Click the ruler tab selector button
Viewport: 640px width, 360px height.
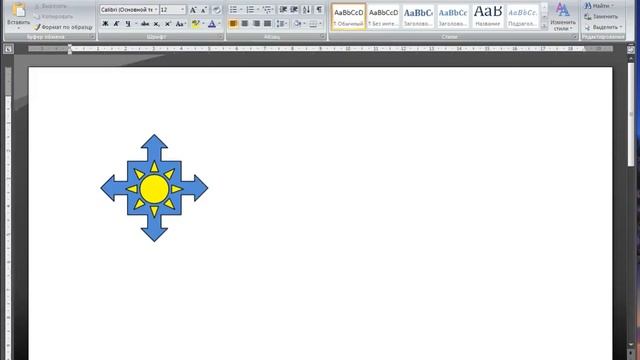pyautogui.click(x=8, y=49)
